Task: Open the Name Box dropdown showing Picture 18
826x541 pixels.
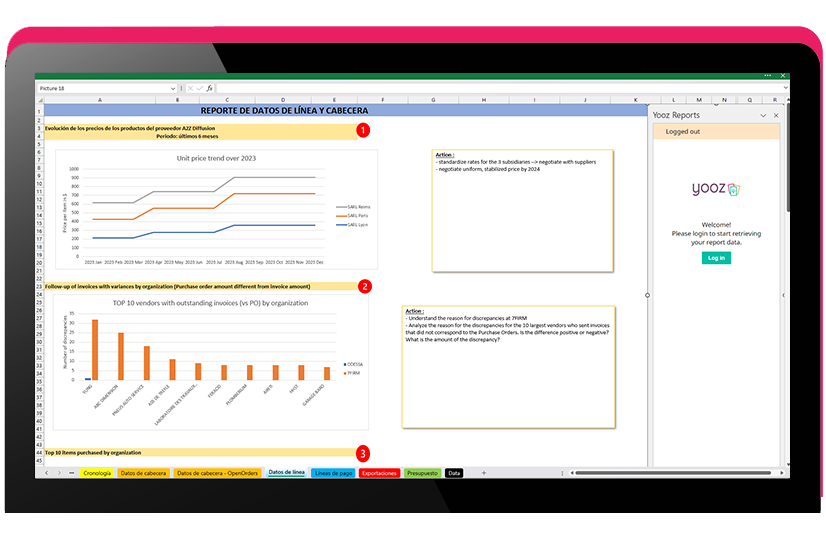Action: click(173, 88)
